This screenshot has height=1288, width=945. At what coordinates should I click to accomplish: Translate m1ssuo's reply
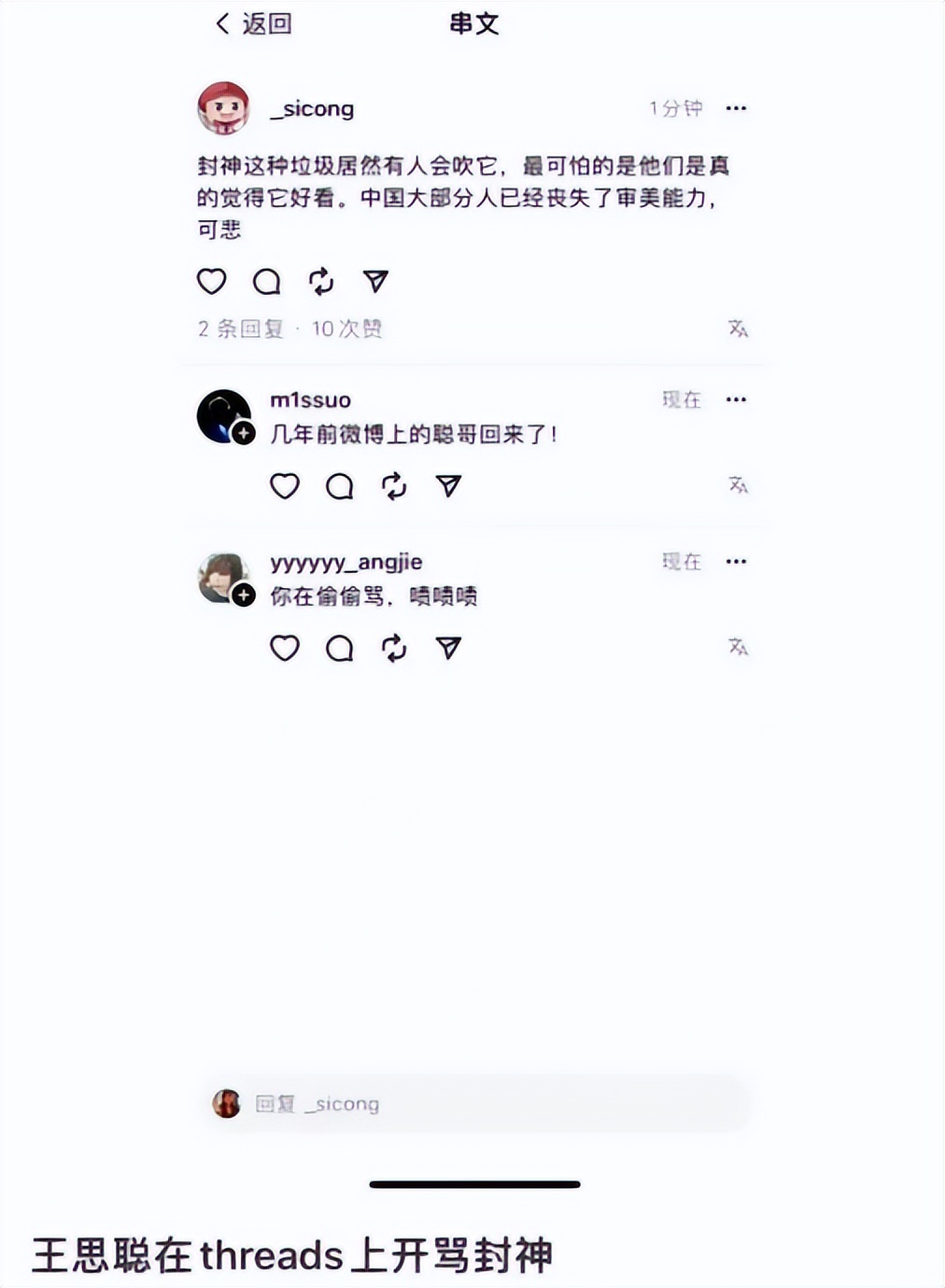738,485
